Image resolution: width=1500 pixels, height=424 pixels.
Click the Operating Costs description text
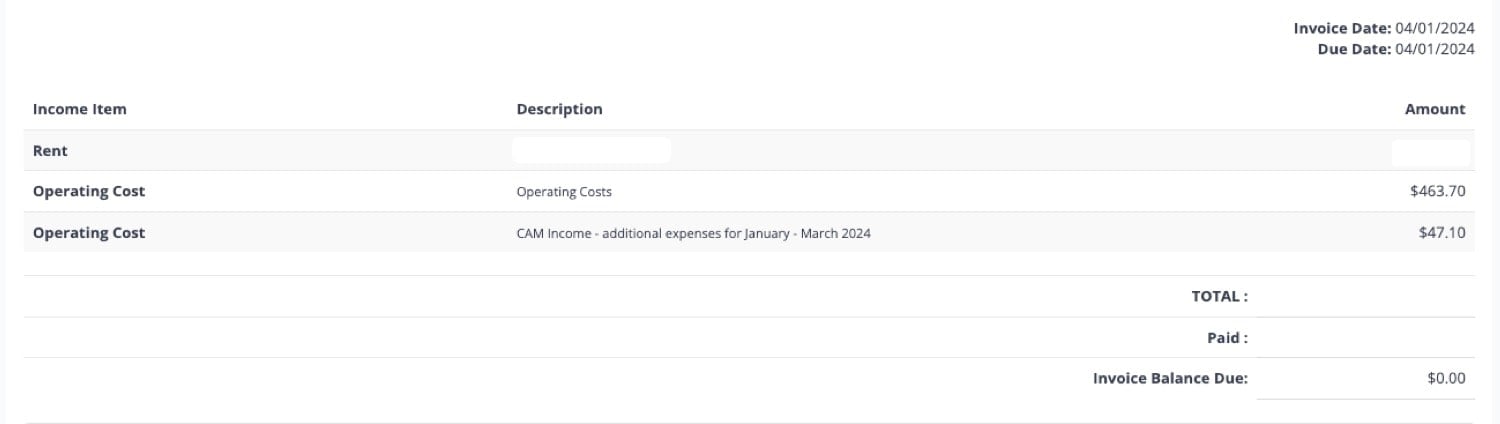(x=564, y=192)
